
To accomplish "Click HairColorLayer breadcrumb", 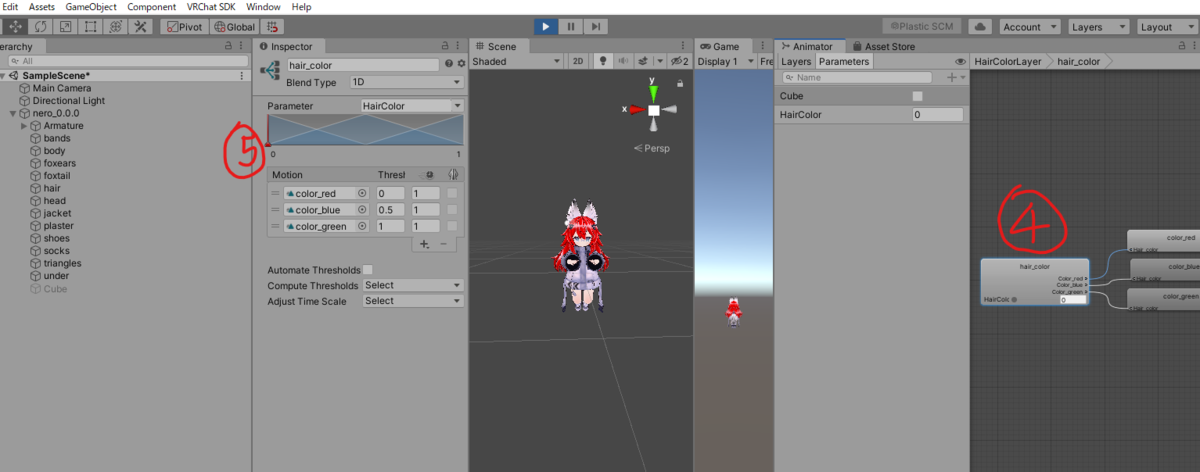I will tap(1008, 61).
